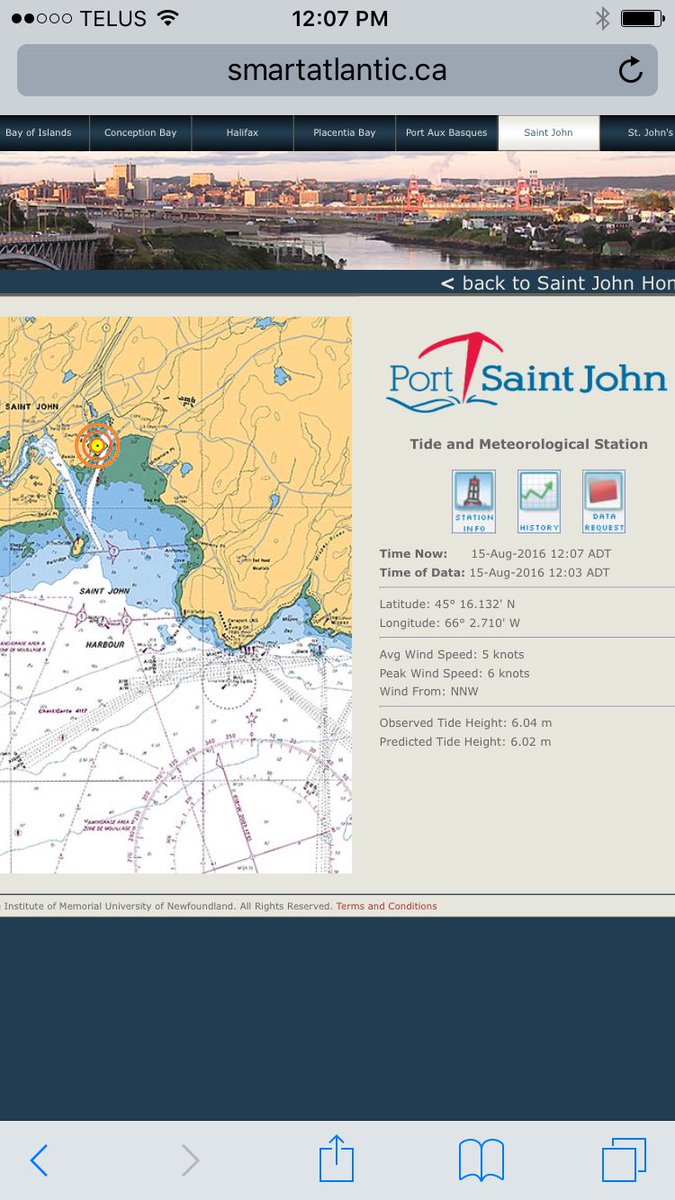The image size is (675, 1200).
Task: Tap the Longitude 66° 2.710' W line
Action: [x=450, y=623]
